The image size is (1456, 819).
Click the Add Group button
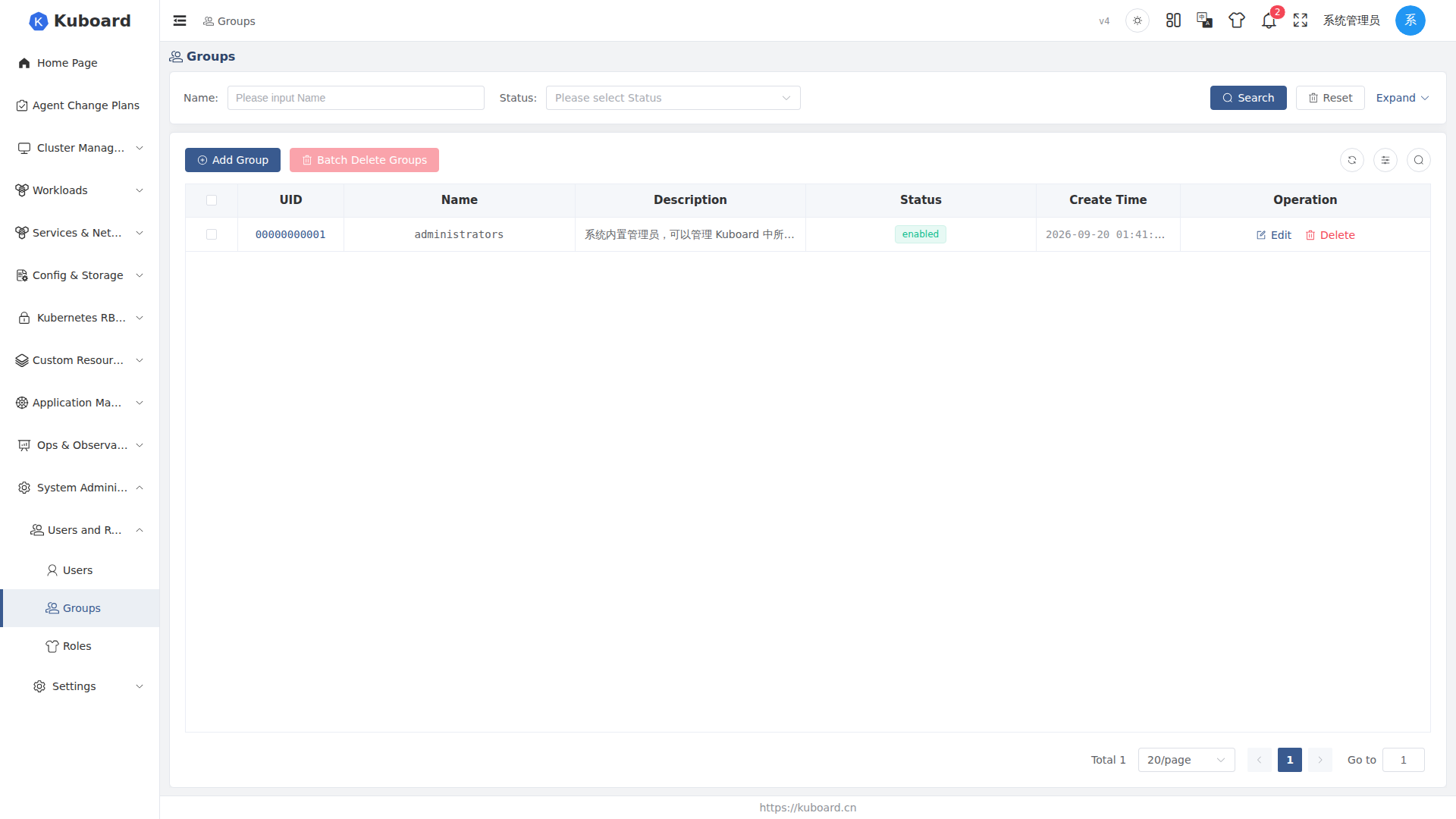pyautogui.click(x=233, y=160)
